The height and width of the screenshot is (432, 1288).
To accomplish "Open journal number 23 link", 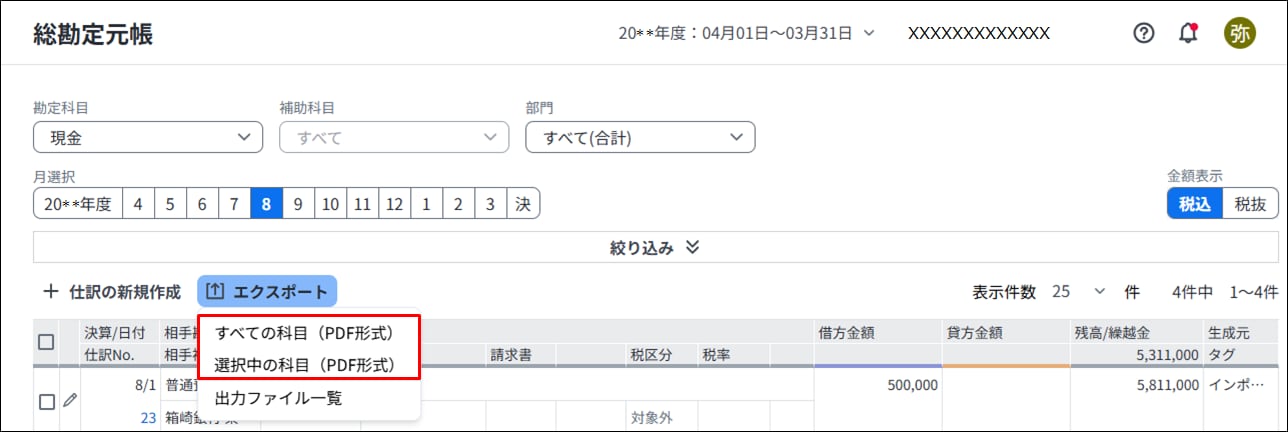I will point(148,418).
